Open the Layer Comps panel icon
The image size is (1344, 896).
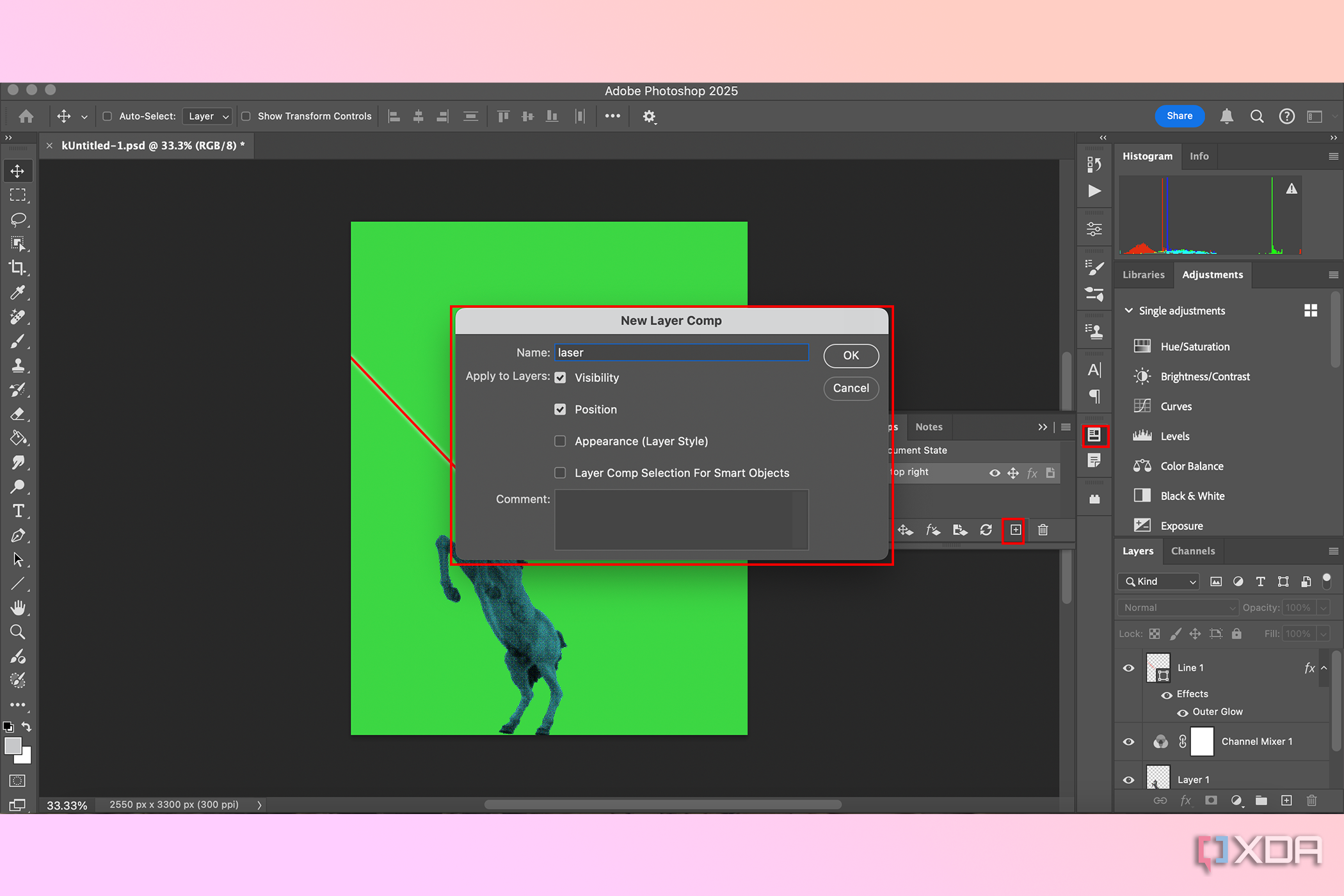click(x=1094, y=435)
